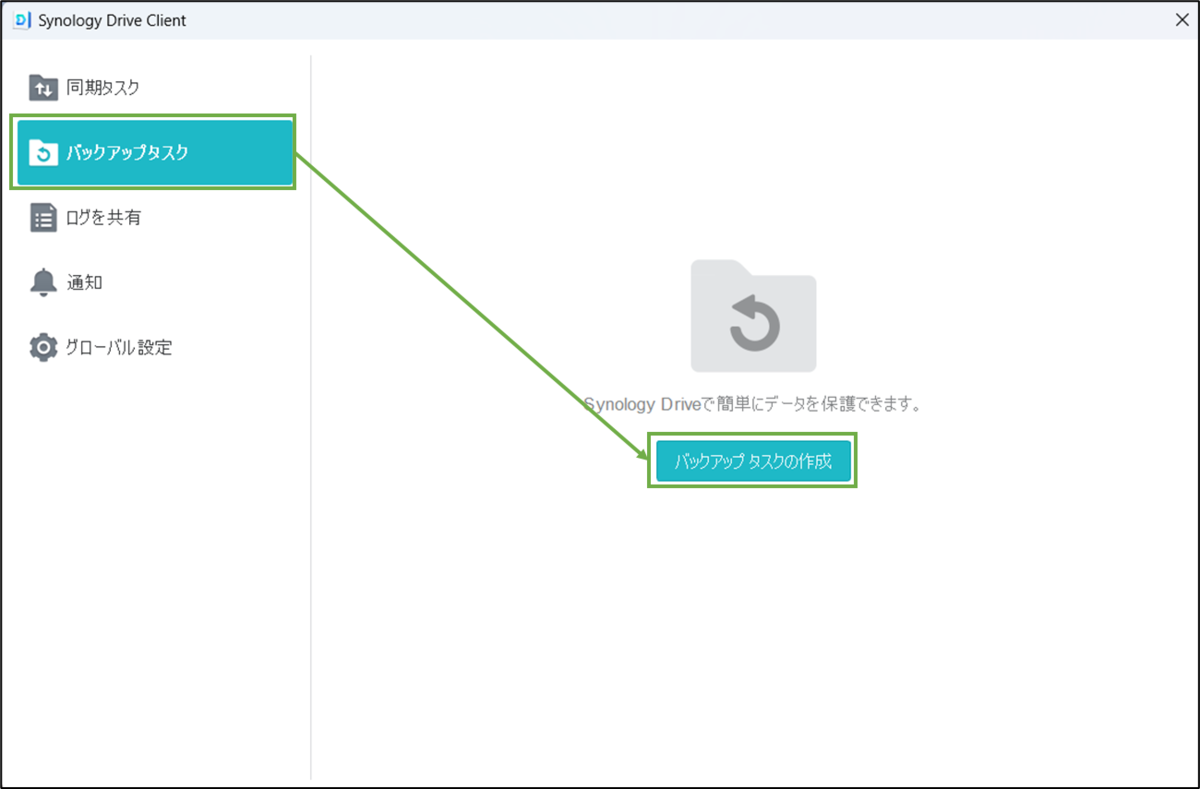Open the 同期タスク sidebar tab
1200x789 pixels.
pyautogui.click(x=155, y=88)
